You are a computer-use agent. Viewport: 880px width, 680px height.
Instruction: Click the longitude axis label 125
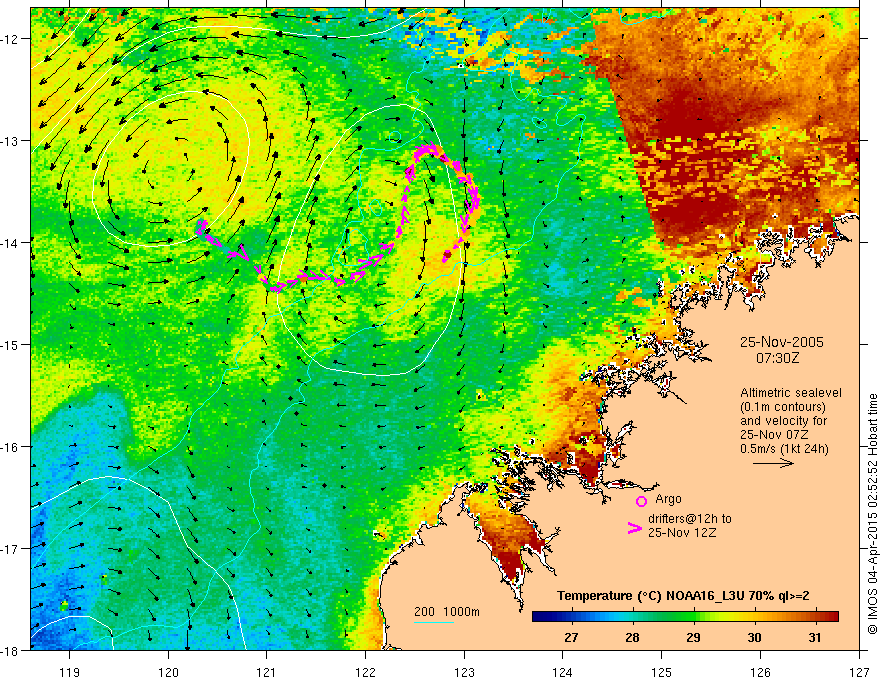tap(662, 672)
